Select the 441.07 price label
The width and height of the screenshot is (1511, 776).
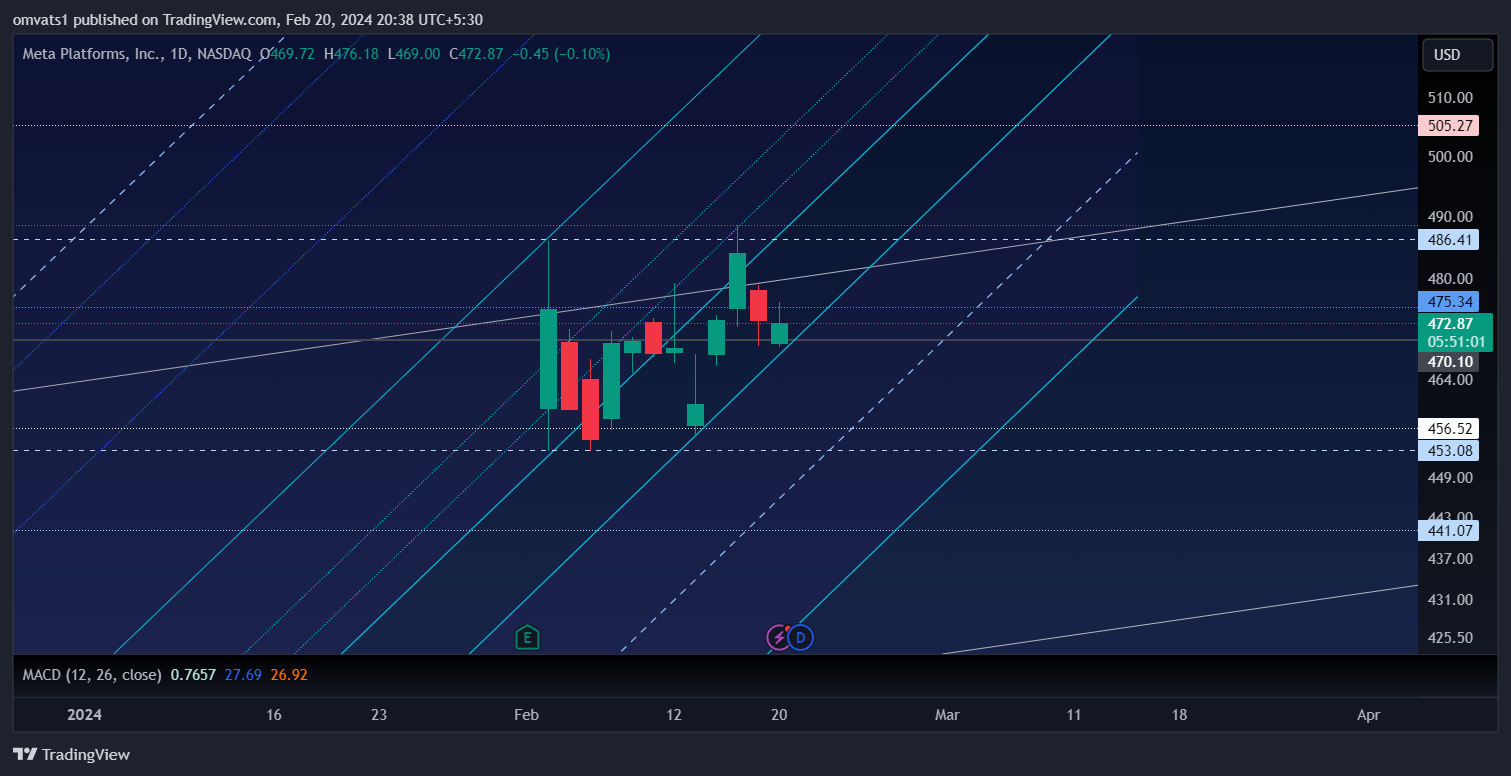pos(1447,530)
